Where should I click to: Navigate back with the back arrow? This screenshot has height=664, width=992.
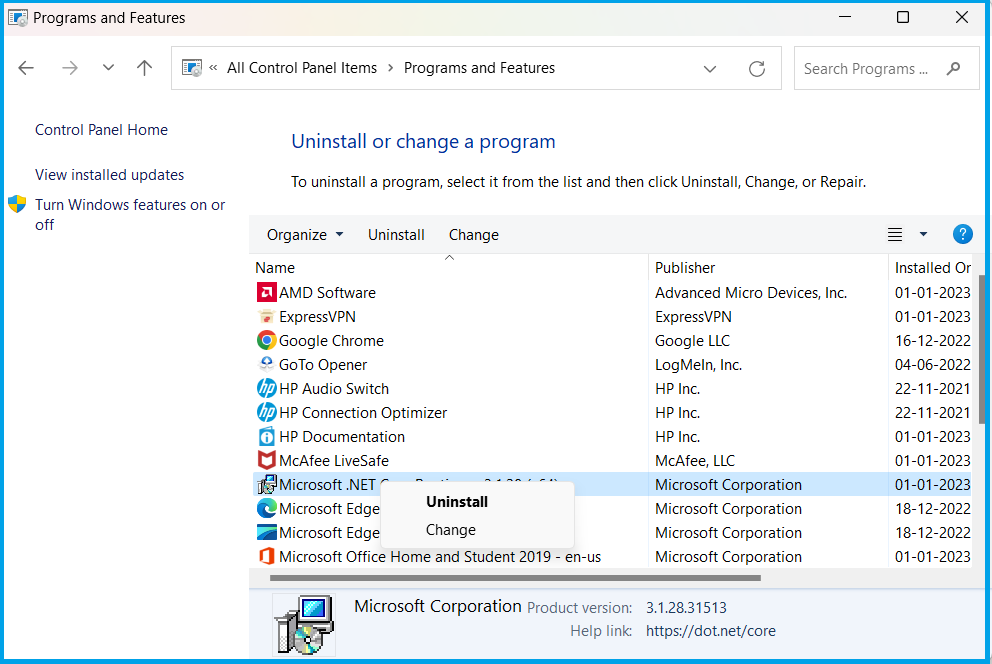(26, 67)
